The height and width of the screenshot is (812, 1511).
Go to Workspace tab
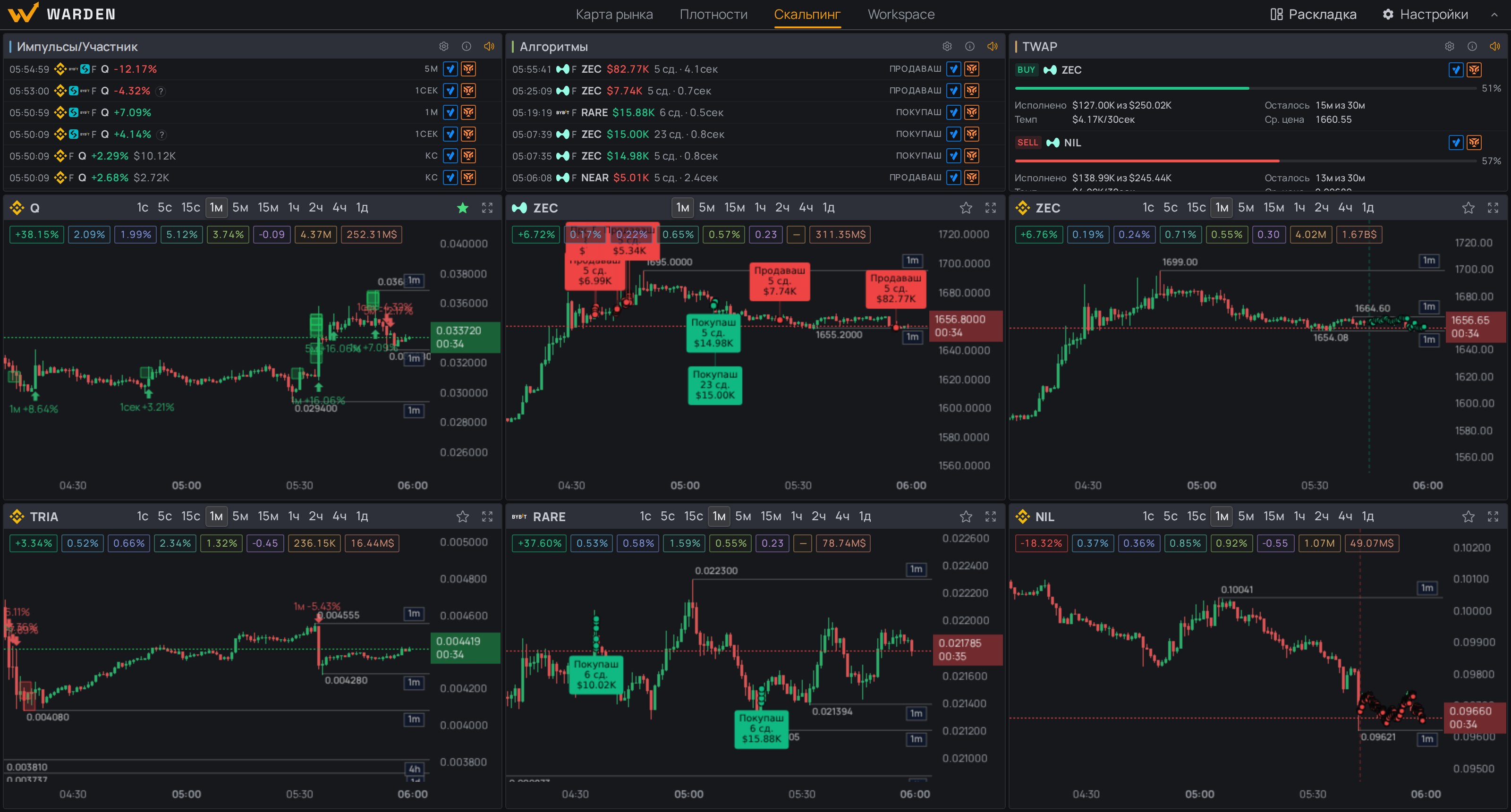[x=901, y=14]
